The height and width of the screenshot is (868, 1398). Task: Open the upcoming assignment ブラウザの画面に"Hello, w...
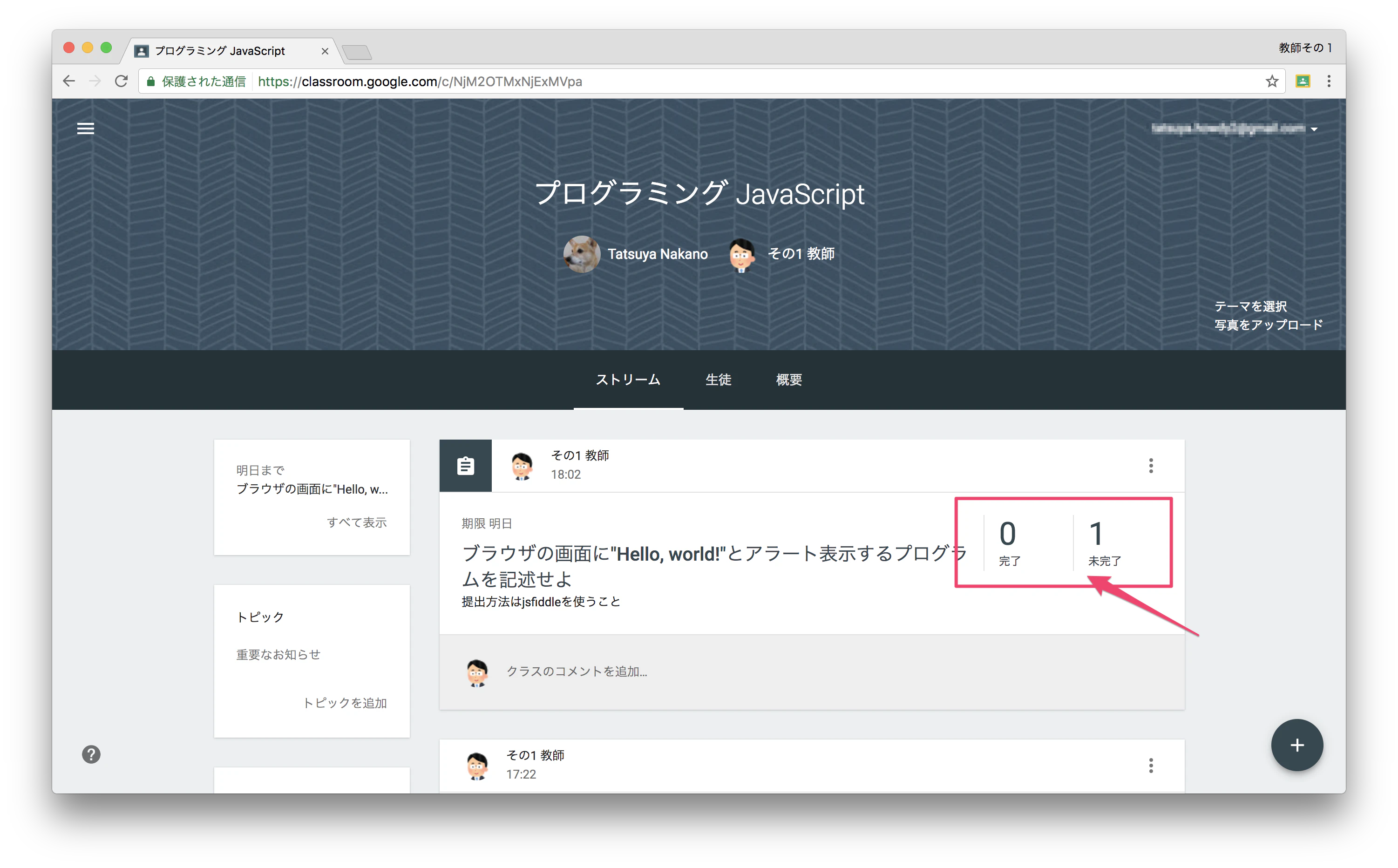pos(312,489)
